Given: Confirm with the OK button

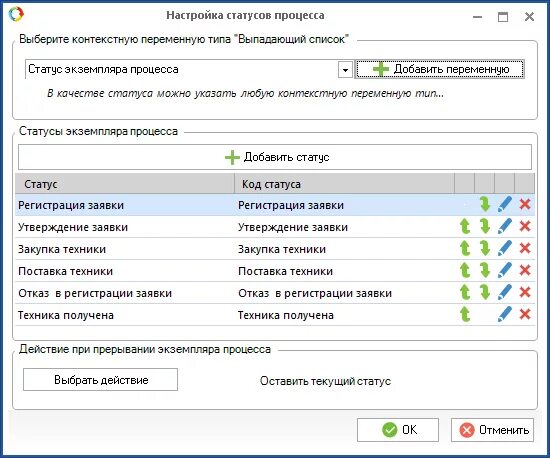Looking at the screenshot, I should (x=398, y=430).
